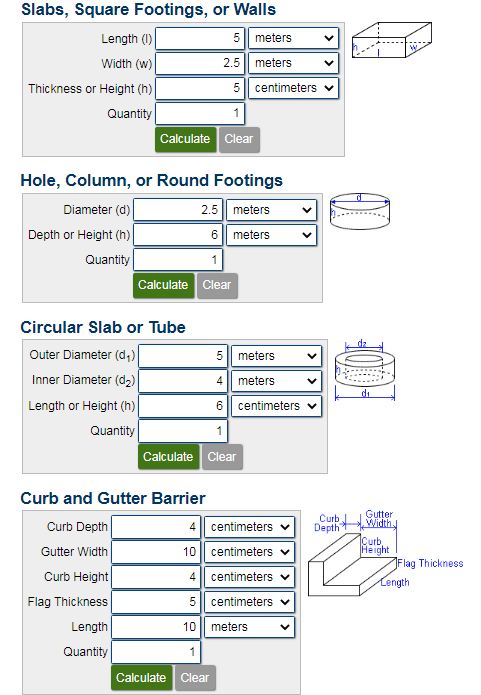Click the circular tube ring diagram
Screen dimensions: 481x695
pyautogui.click(x=365, y=370)
